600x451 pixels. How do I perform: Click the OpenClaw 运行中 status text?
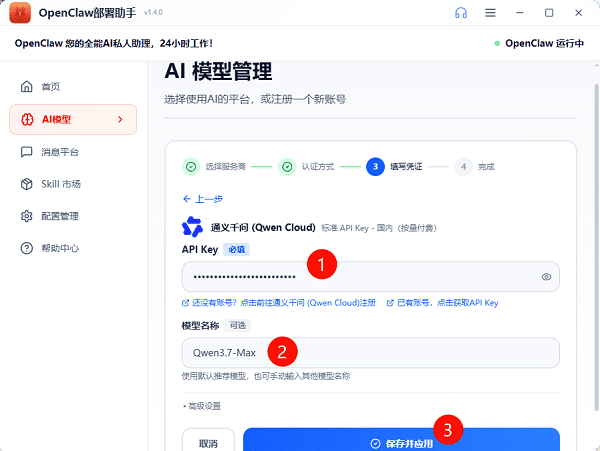544,43
